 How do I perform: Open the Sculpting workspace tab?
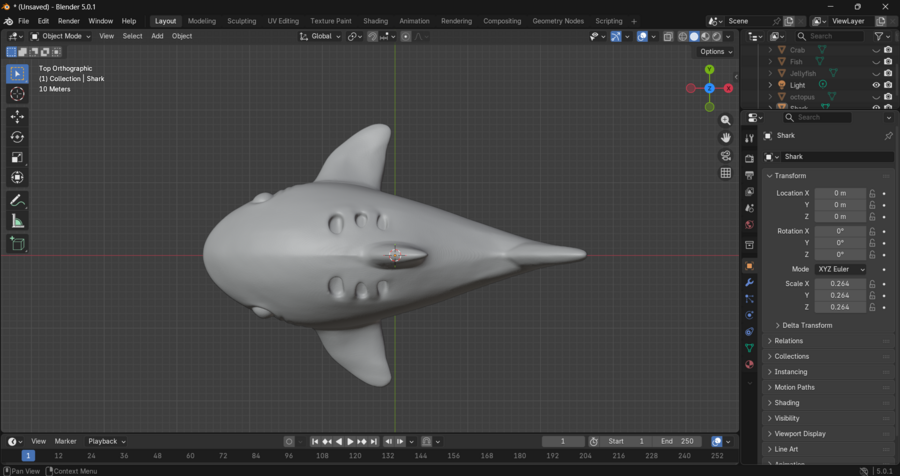click(x=241, y=21)
